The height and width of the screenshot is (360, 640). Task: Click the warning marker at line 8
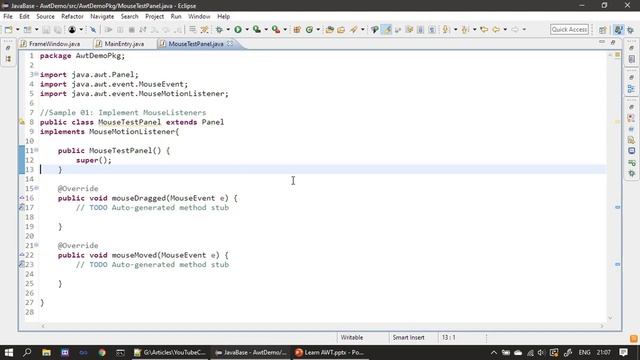[x=22, y=122]
